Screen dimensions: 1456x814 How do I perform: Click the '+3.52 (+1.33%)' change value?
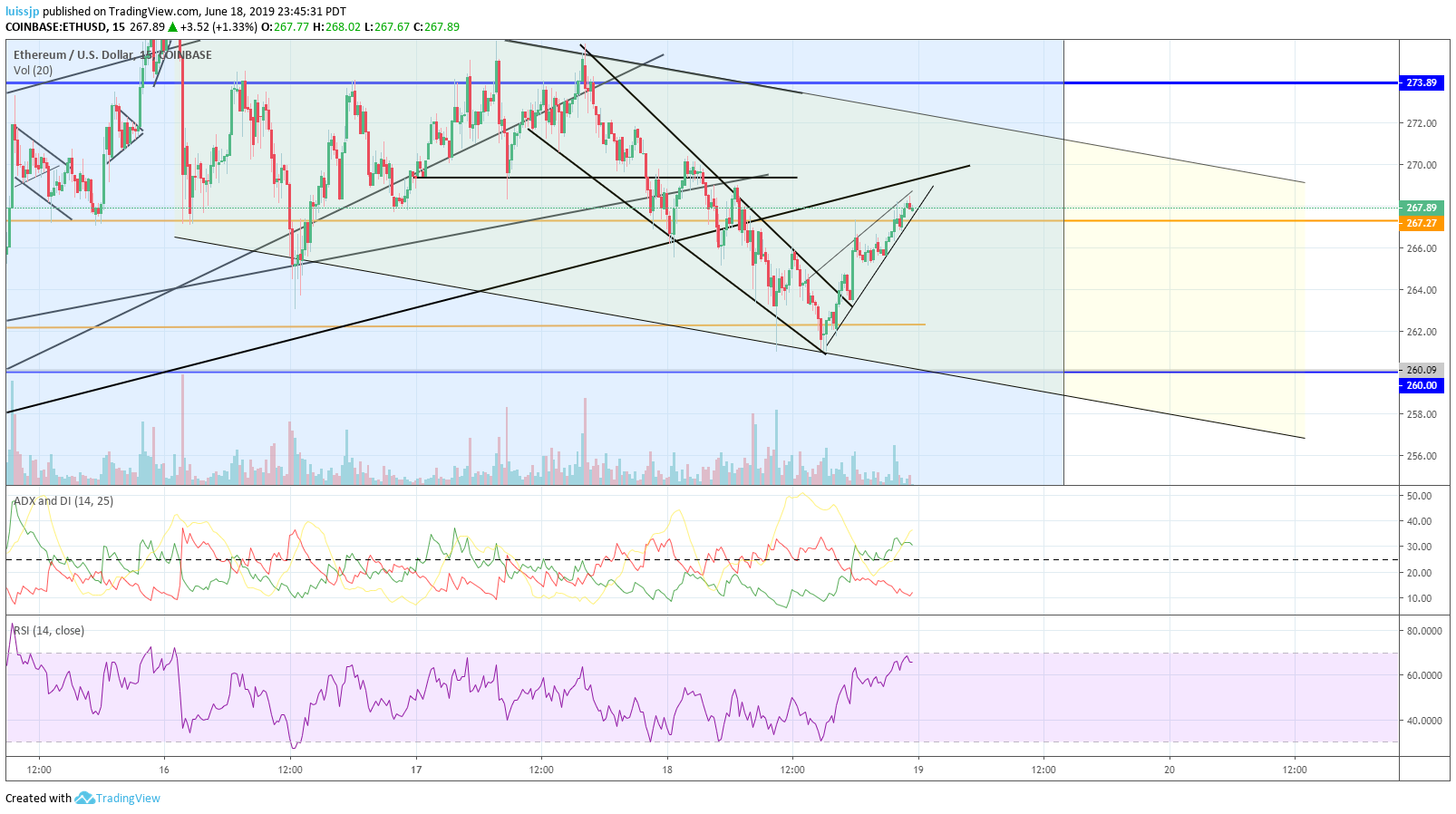[x=218, y=26]
